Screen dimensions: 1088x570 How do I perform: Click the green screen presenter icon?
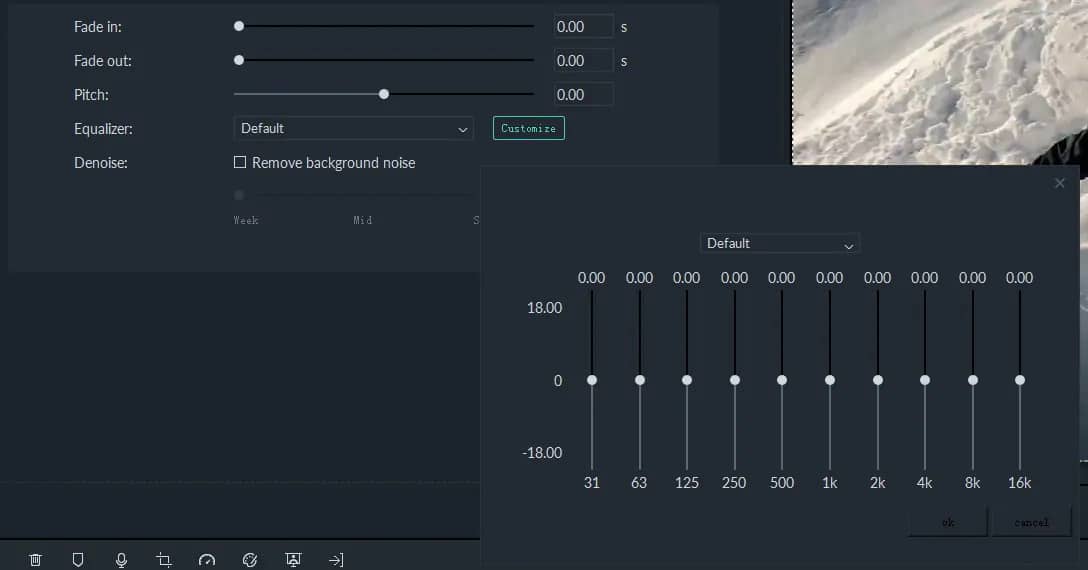(x=293, y=560)
